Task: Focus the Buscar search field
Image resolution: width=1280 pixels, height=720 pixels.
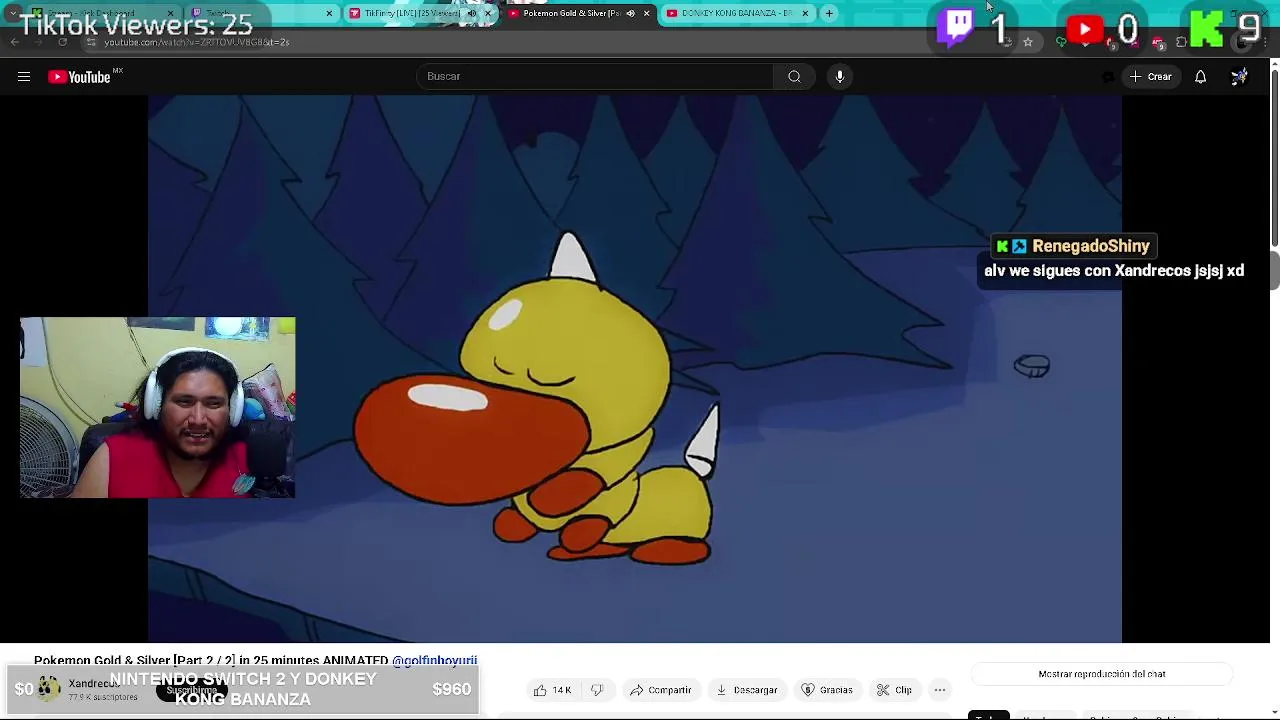Action: (x=595, y=76)
